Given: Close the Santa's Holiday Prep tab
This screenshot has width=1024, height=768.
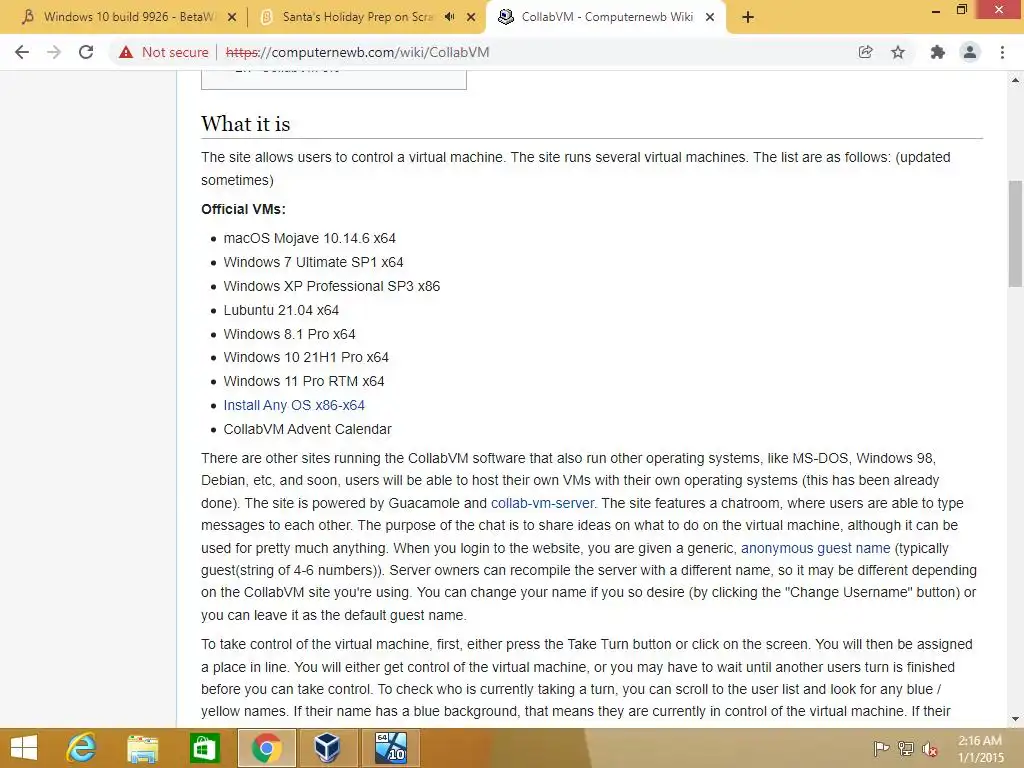Looking at the screenshot, I should pyautogui.click(x=471, y=18).
